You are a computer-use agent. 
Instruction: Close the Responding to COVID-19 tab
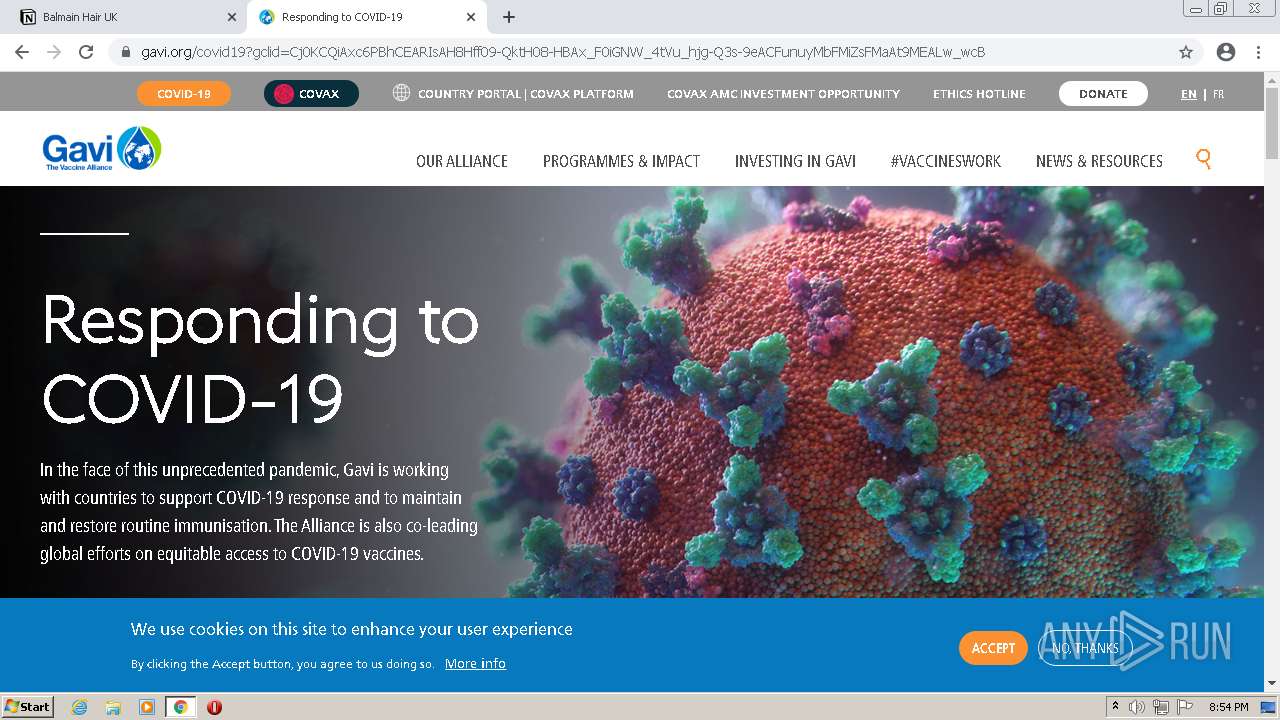[471, 17]
